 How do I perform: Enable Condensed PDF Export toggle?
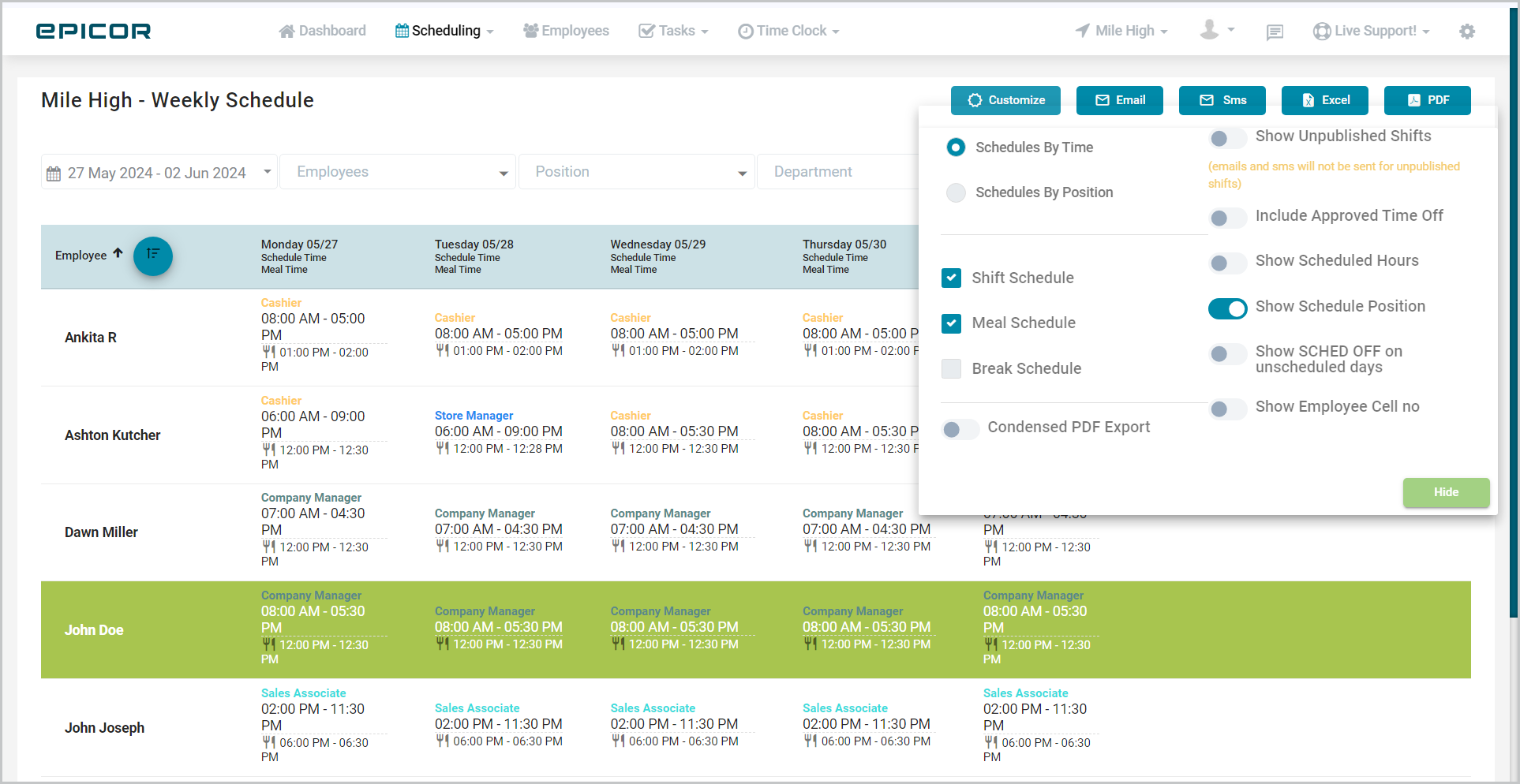click(x=960, y=429)
